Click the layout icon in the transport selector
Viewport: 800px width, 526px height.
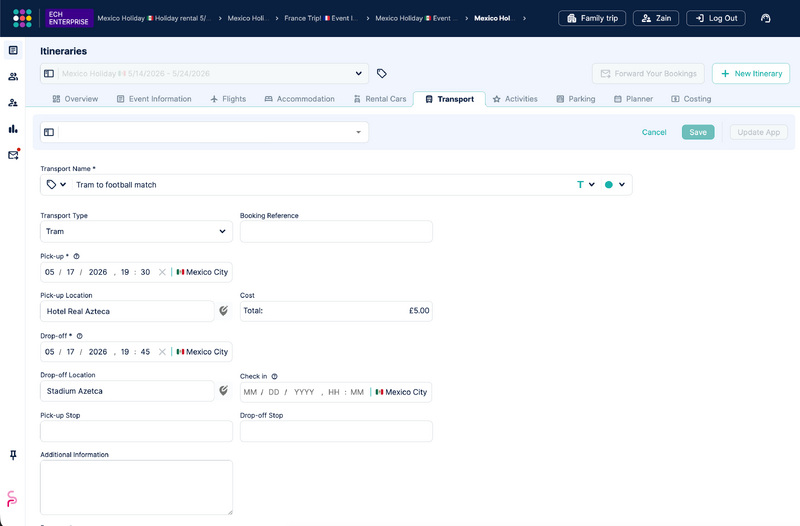point(49,132)
